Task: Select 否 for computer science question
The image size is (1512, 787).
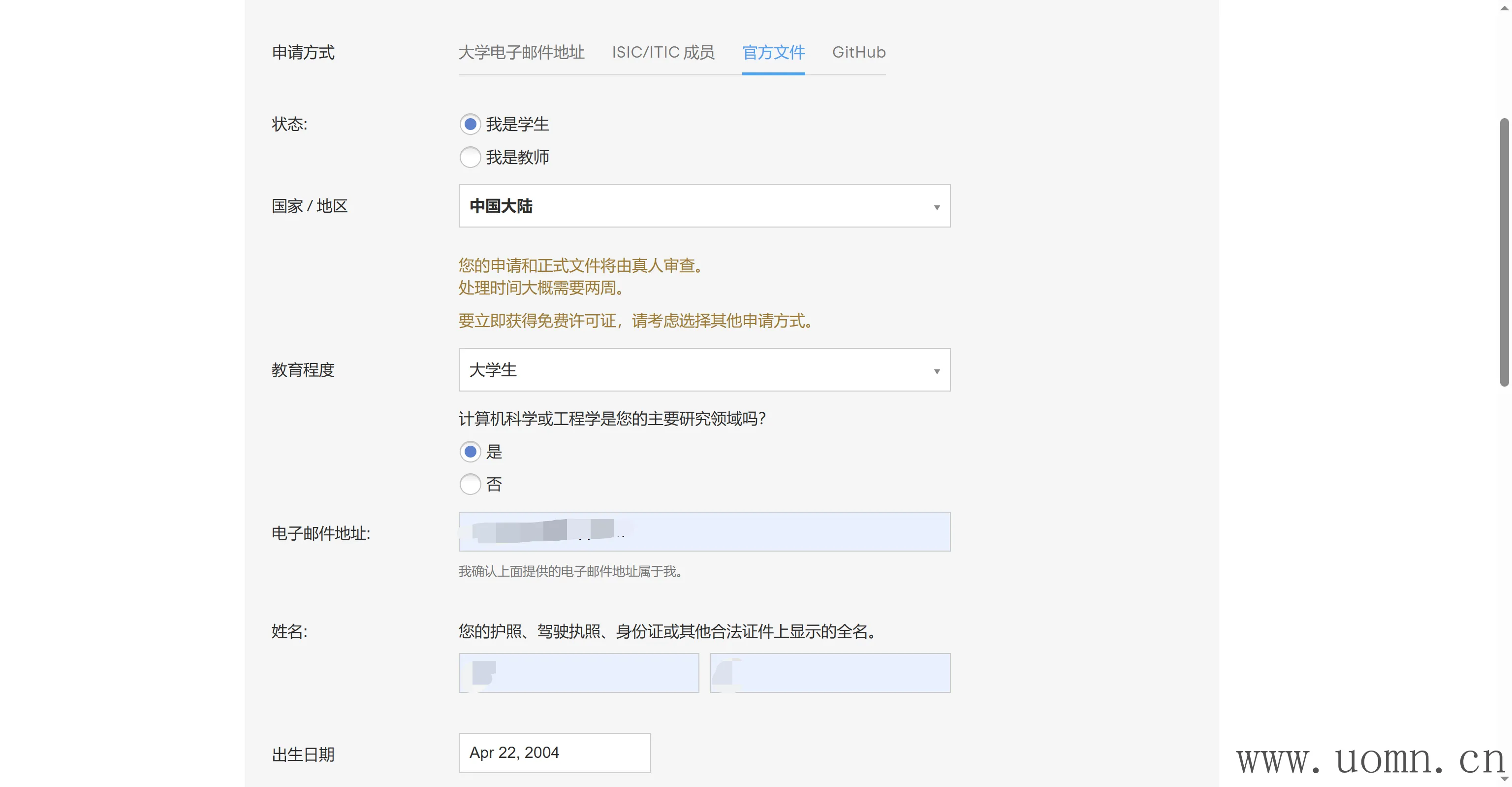Action: 470,485
